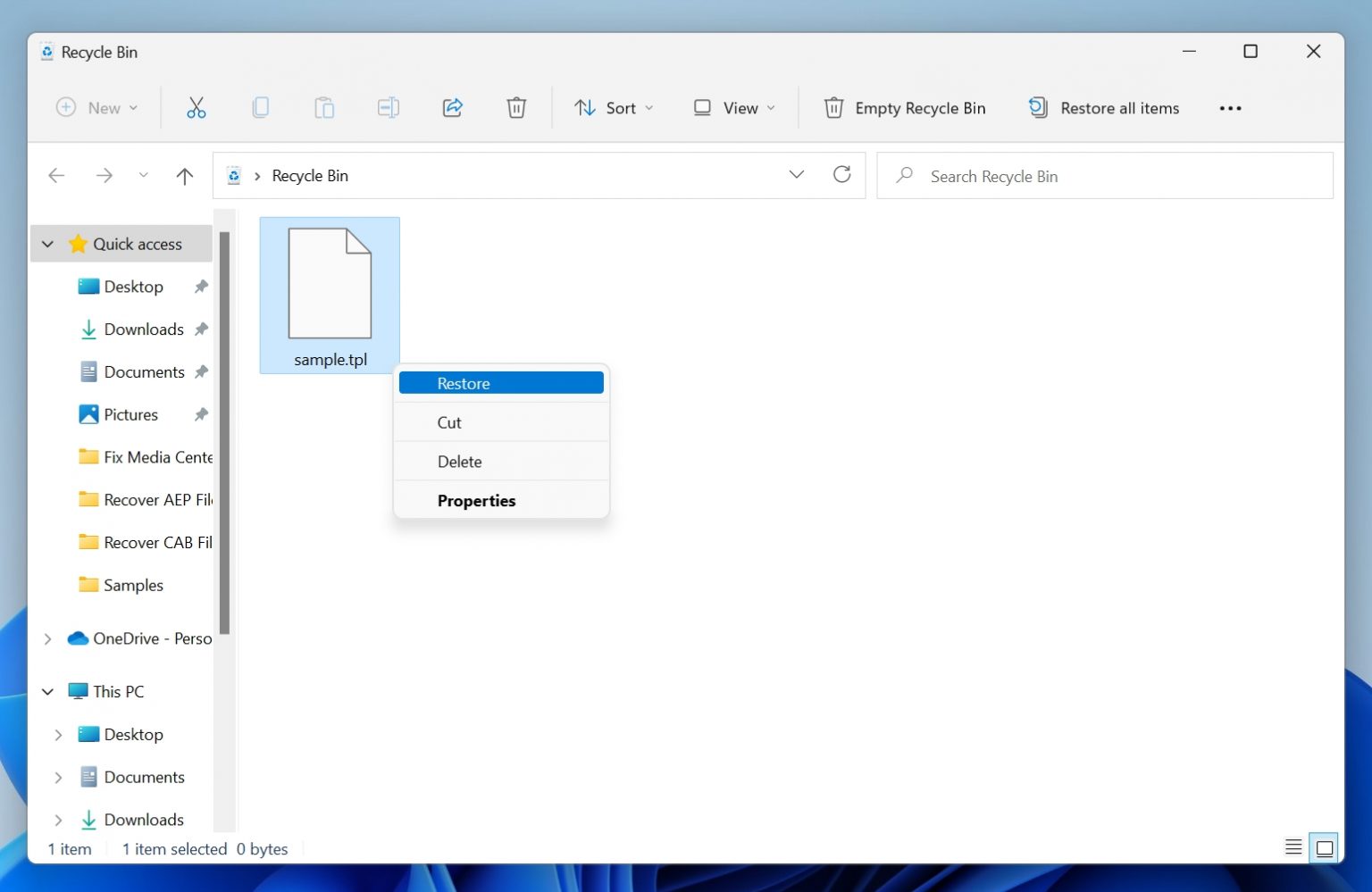Viewport: 1372px width, 892px height.
Task: Click Restore all items
Action: 1104,107
